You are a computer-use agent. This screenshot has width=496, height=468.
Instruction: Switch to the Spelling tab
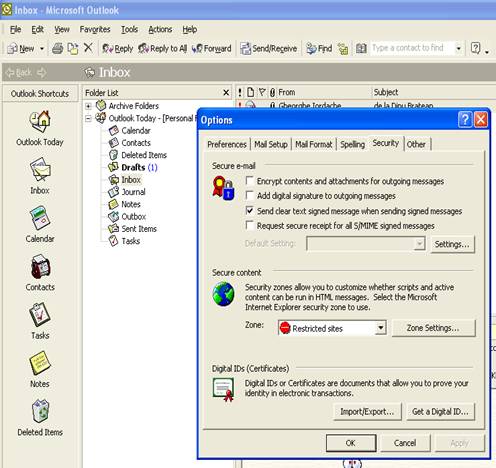[x=352, y=144]
